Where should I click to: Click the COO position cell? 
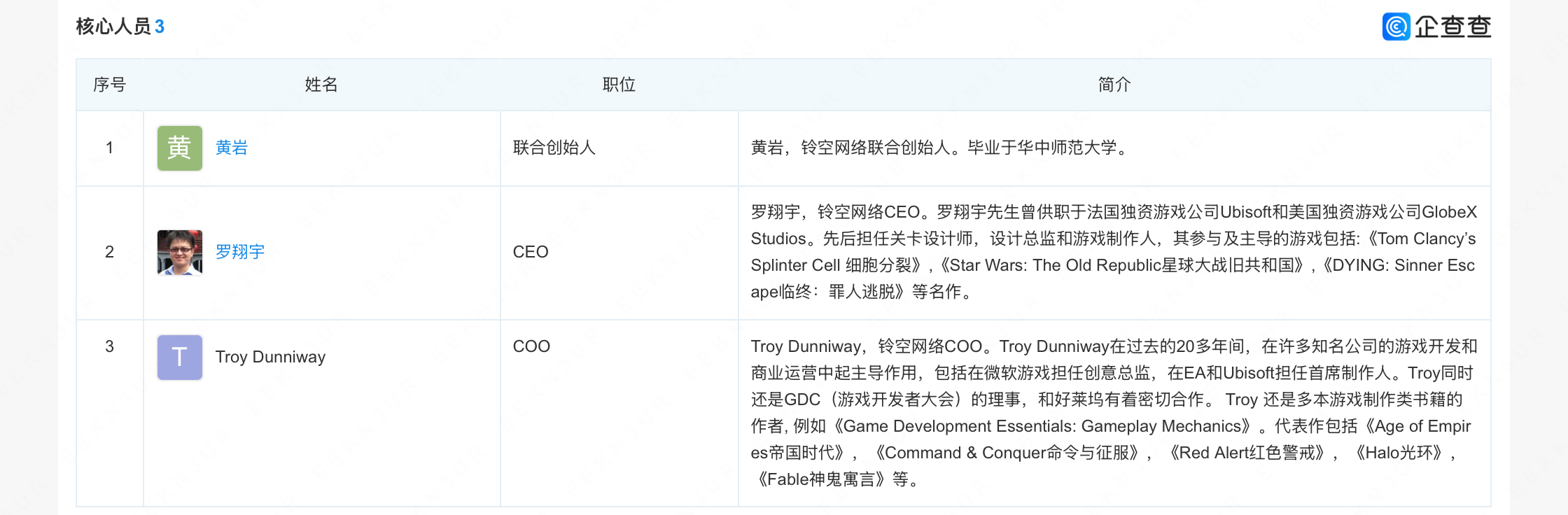tap(531, 346)
